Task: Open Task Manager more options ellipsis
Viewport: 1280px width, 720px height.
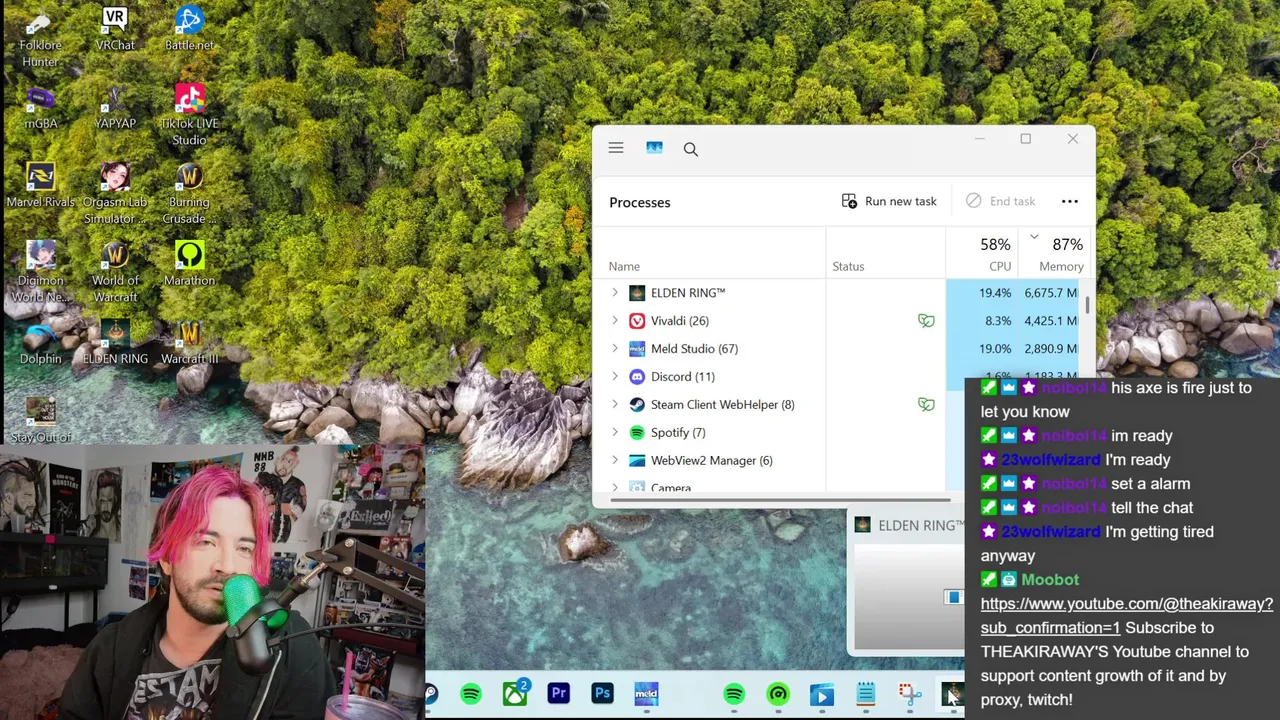Action: pos(1070,201)
